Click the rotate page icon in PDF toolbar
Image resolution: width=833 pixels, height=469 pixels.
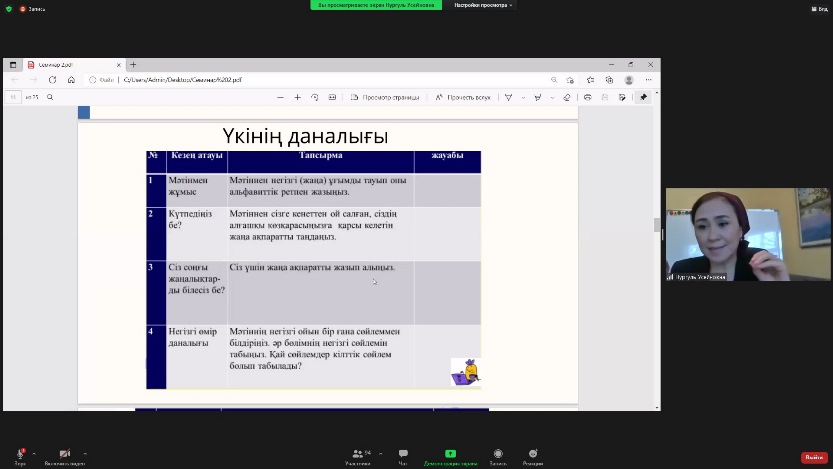[314, 97]
